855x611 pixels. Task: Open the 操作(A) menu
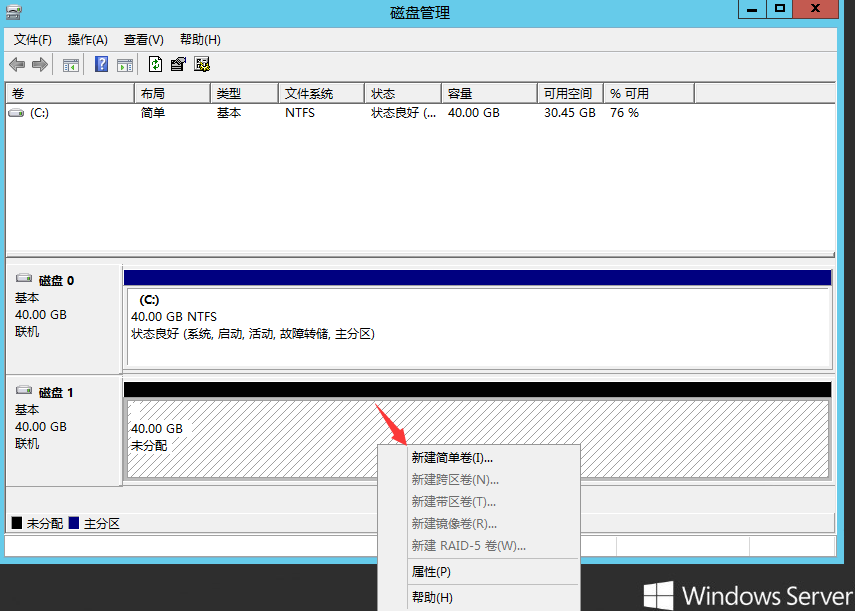(88, 40)
